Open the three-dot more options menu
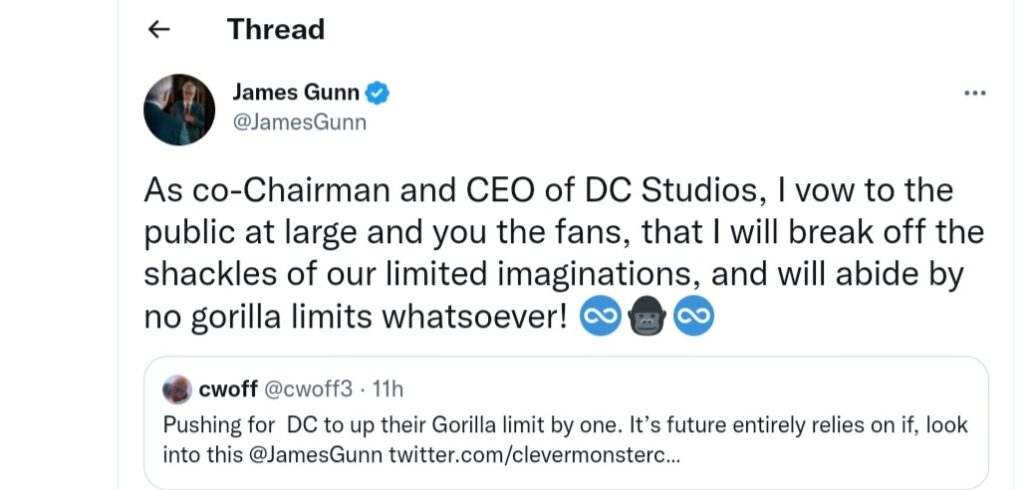 974,93
